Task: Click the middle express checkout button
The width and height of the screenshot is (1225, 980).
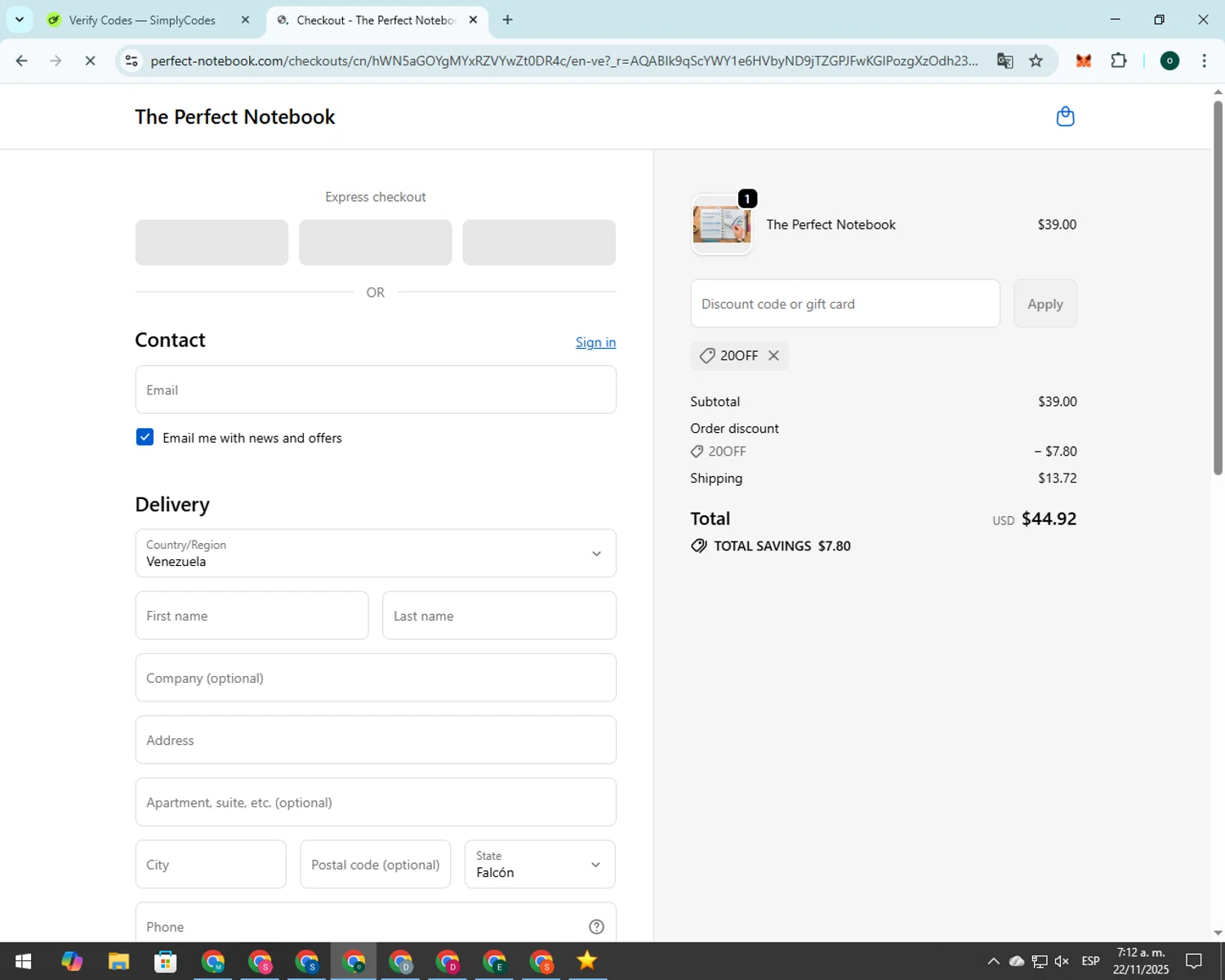Action: 376,243
